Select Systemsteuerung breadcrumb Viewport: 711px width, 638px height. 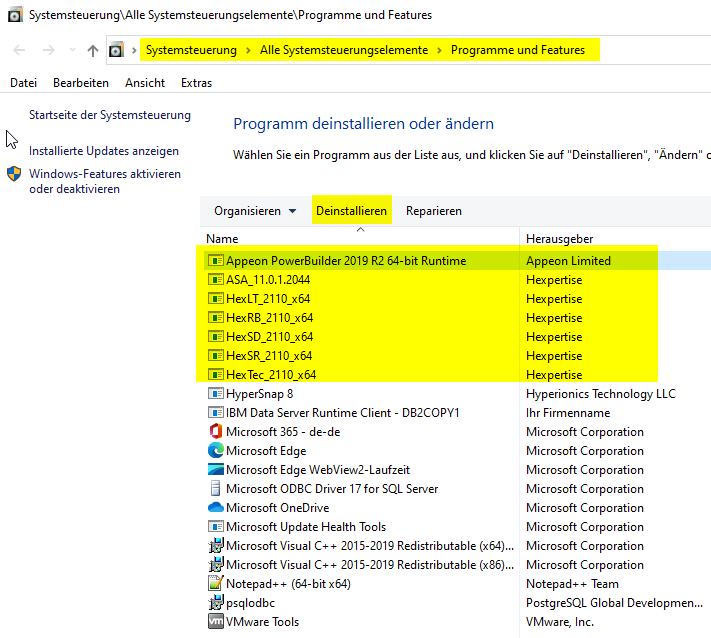[x=191, y=50]
